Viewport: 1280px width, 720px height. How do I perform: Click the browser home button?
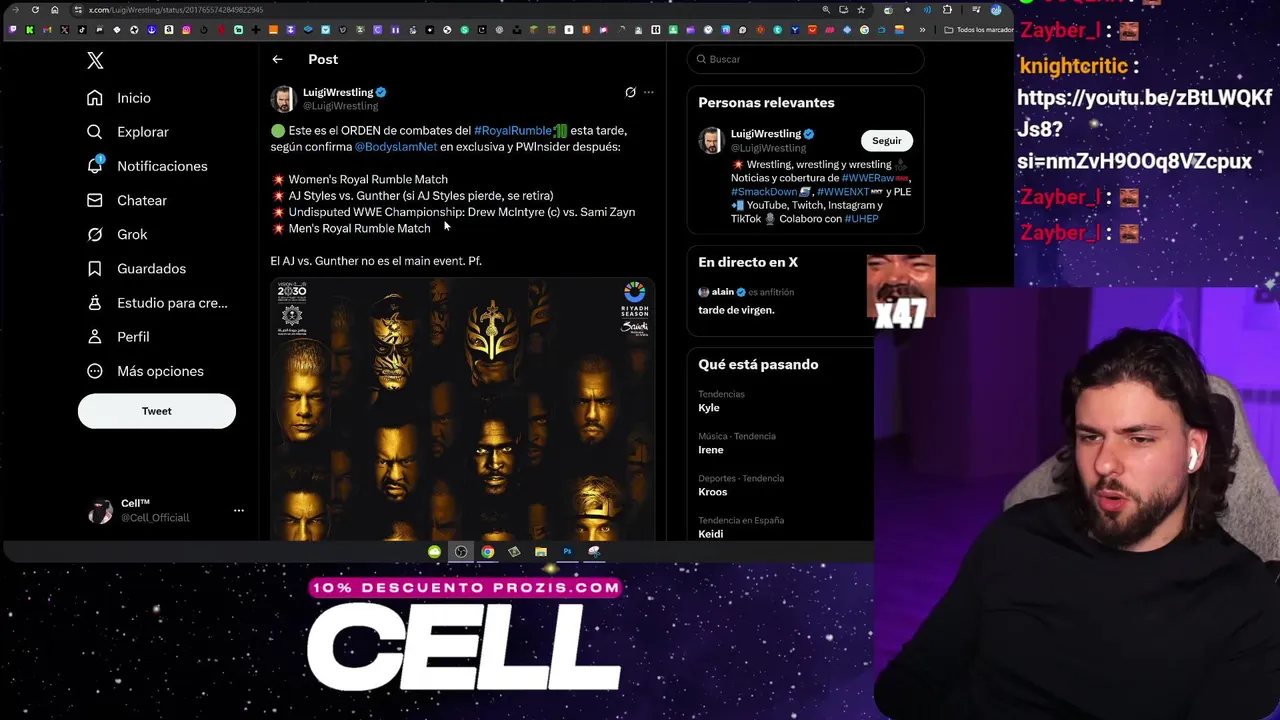tap(54, 10)
